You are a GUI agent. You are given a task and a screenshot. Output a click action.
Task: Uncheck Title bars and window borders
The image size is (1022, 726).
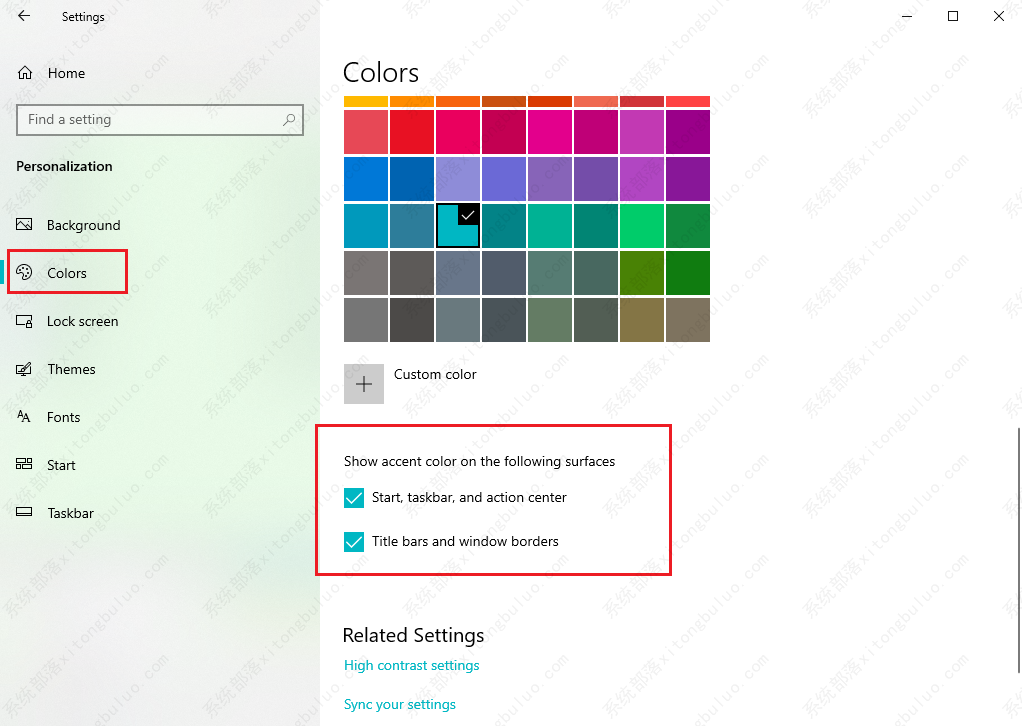click(354, 542)
